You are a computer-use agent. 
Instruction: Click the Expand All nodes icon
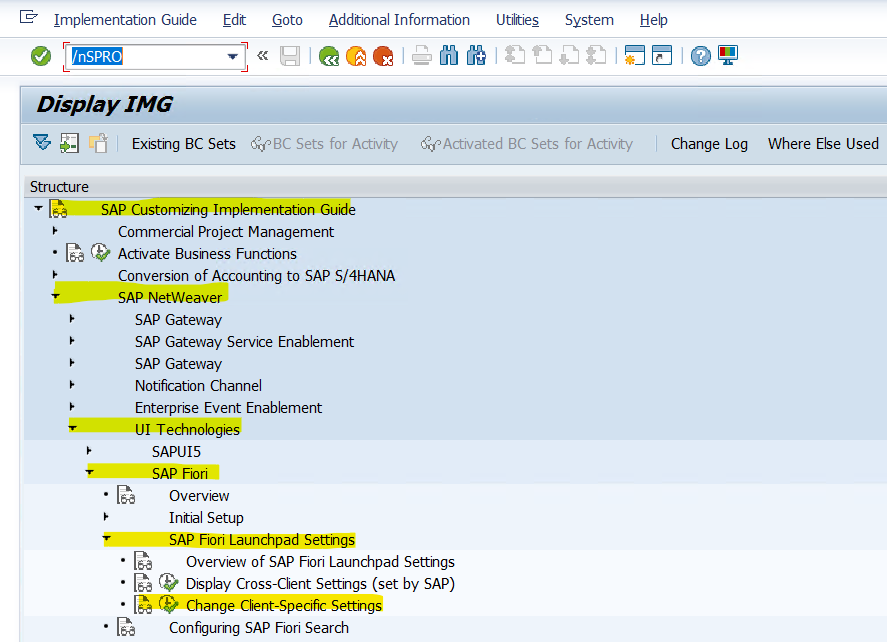click(41, 143)
